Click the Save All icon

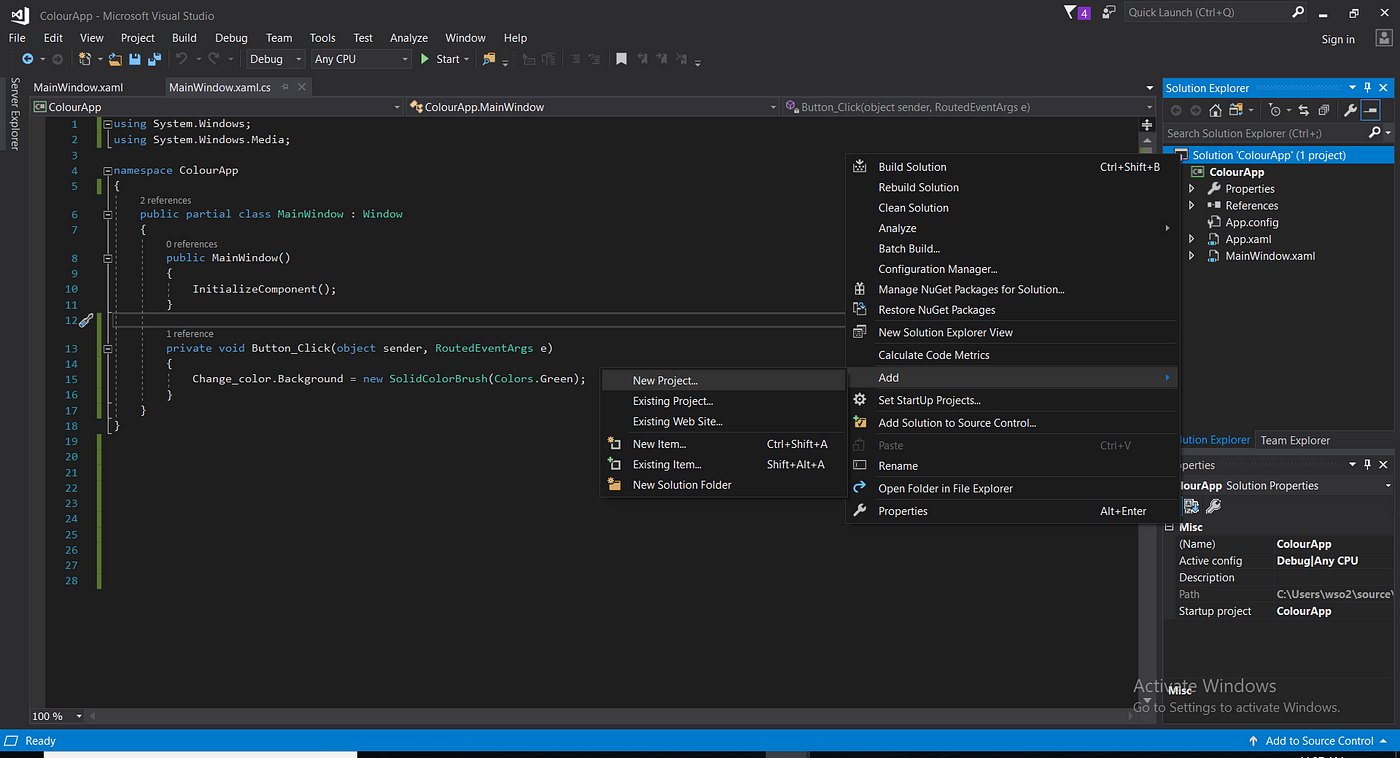155,59
